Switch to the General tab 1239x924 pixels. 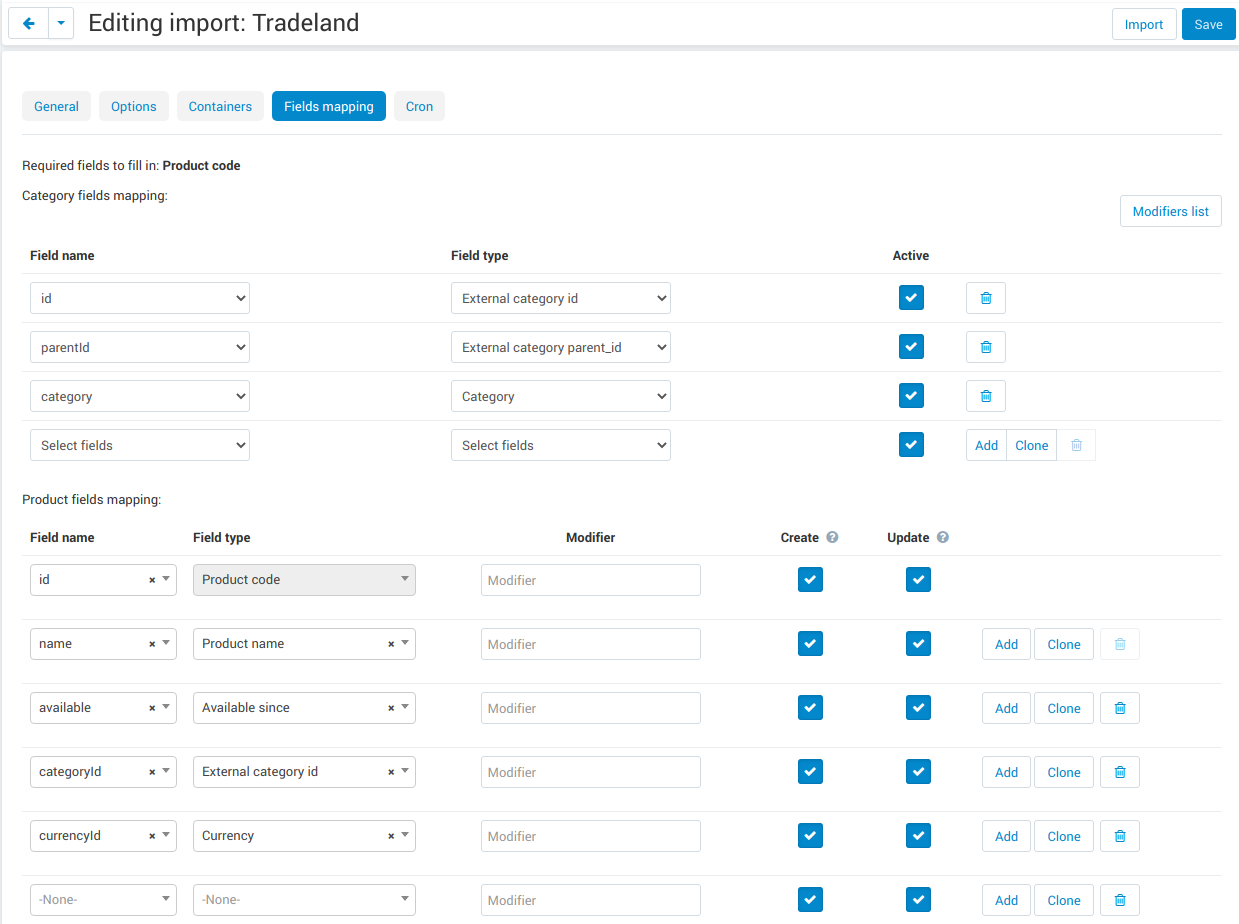pyautogui.click(x=56, y=106)
